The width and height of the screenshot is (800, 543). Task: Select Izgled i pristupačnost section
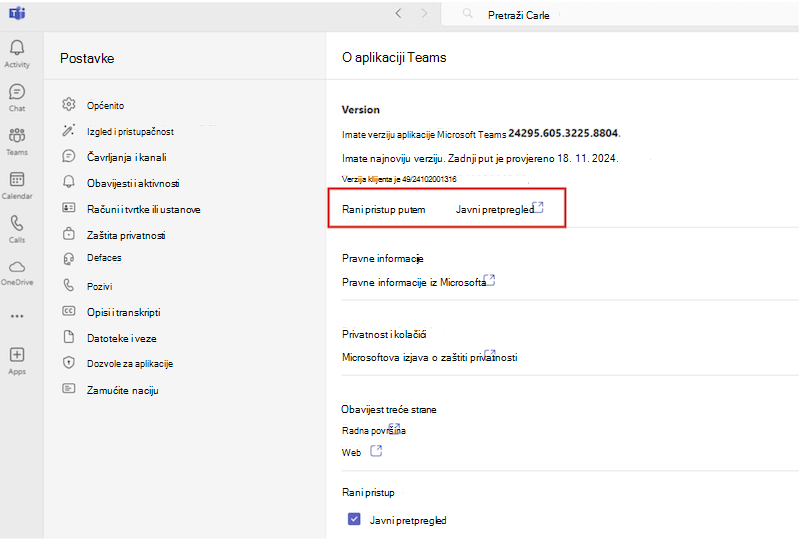[130, 132]
